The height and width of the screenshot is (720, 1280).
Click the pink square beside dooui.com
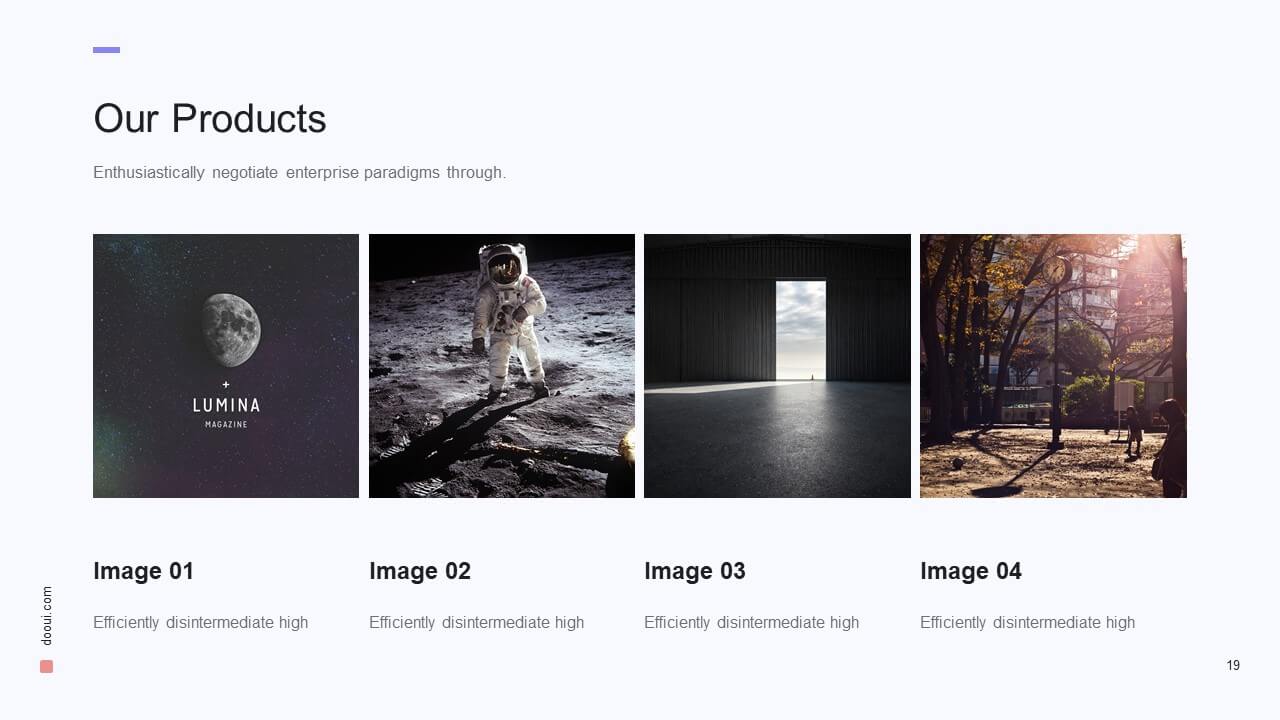46,666
